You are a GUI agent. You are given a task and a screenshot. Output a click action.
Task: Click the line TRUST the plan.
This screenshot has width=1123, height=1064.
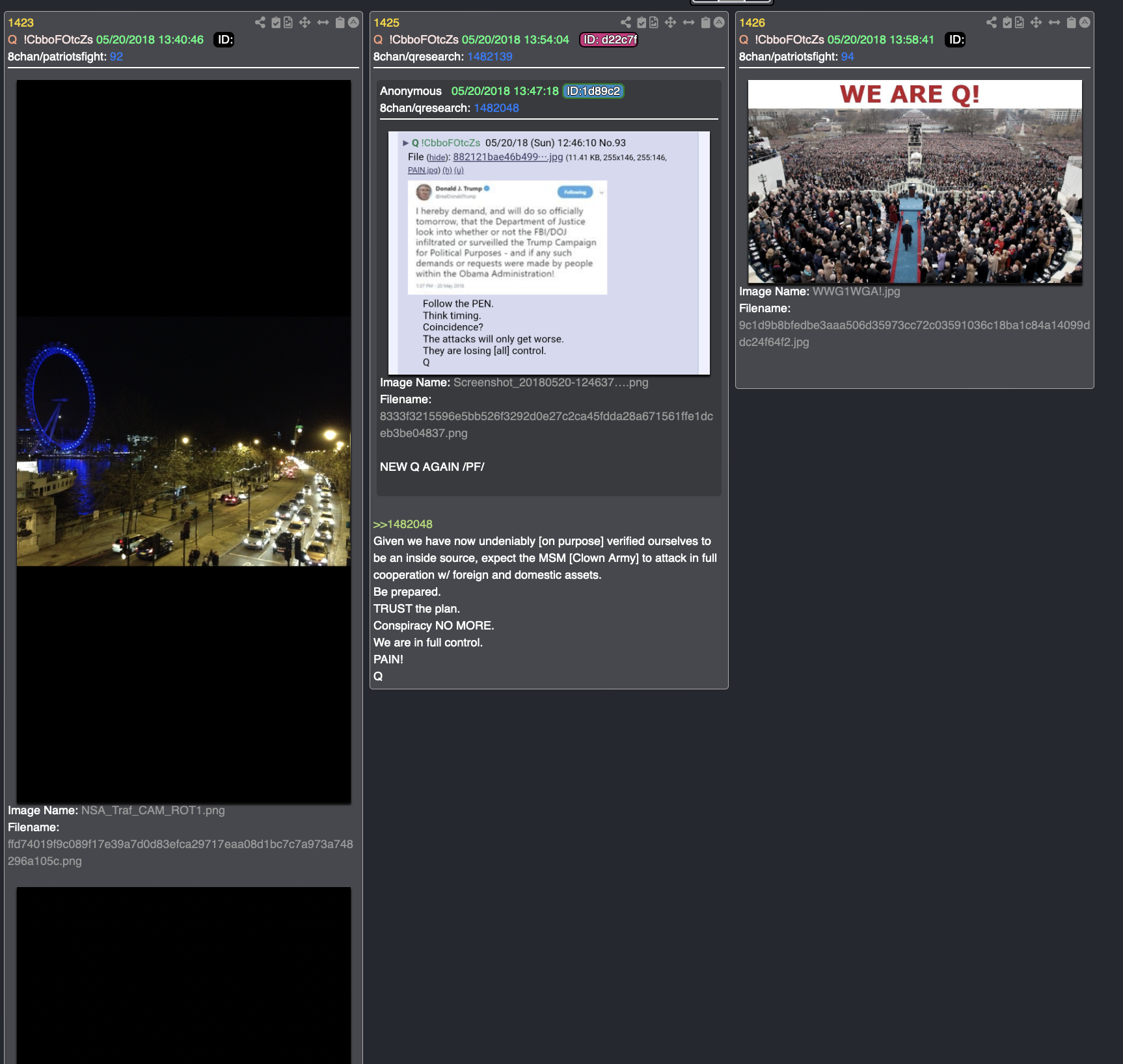click(x=416, y=609)
